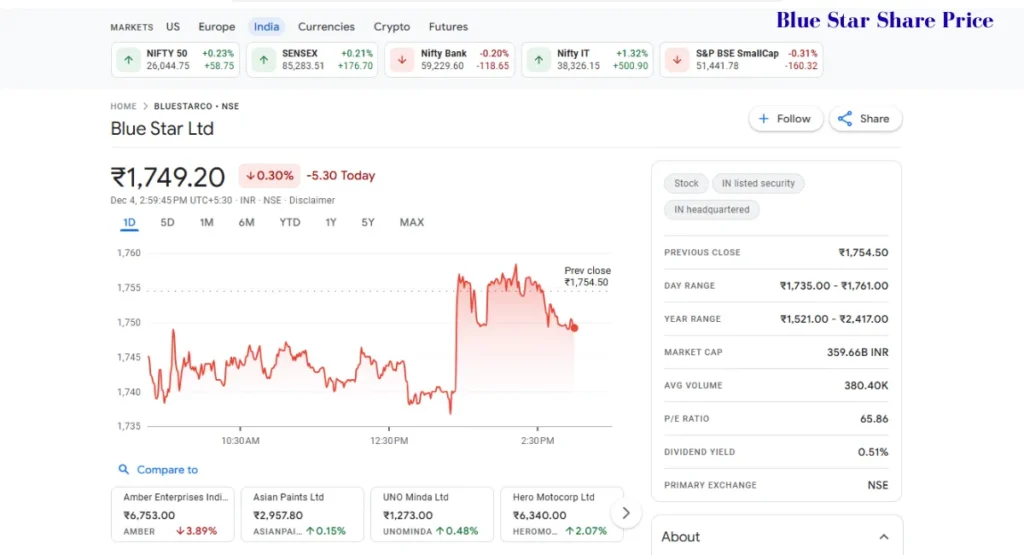Click the 0.30% change badge
The height and width of the screenshot is (555, 1024).
269,176
